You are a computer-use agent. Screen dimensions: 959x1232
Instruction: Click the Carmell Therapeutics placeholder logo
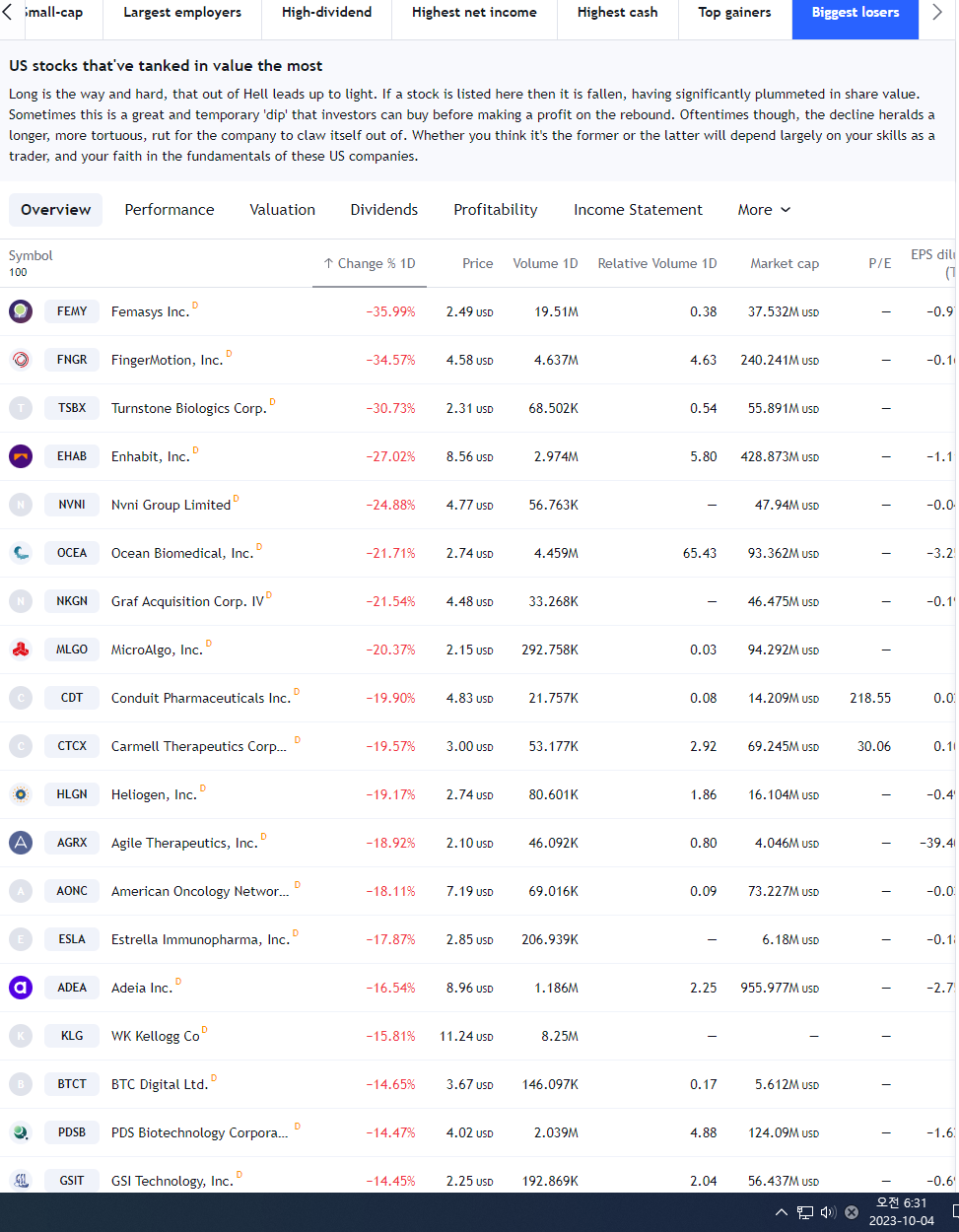21,746
